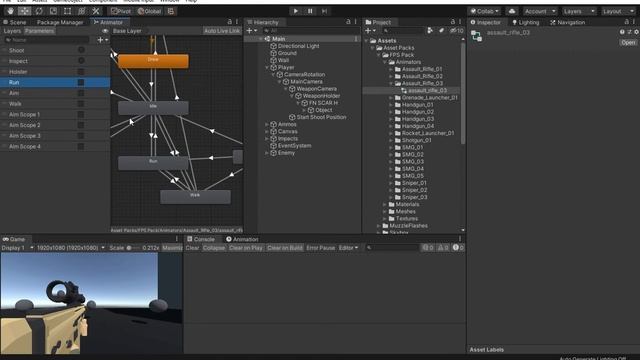Clear the console
The height and width of the screenshot is (360, 640).
(192, 248)
